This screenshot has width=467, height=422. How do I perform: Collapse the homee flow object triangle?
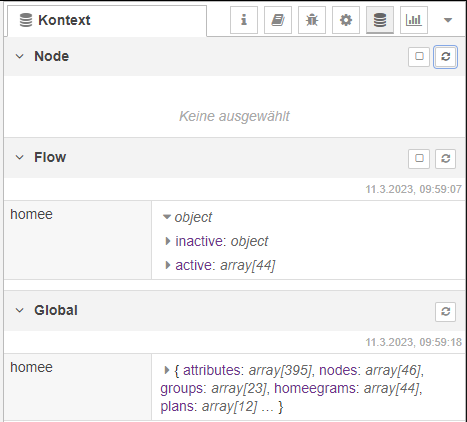(167, 217)
